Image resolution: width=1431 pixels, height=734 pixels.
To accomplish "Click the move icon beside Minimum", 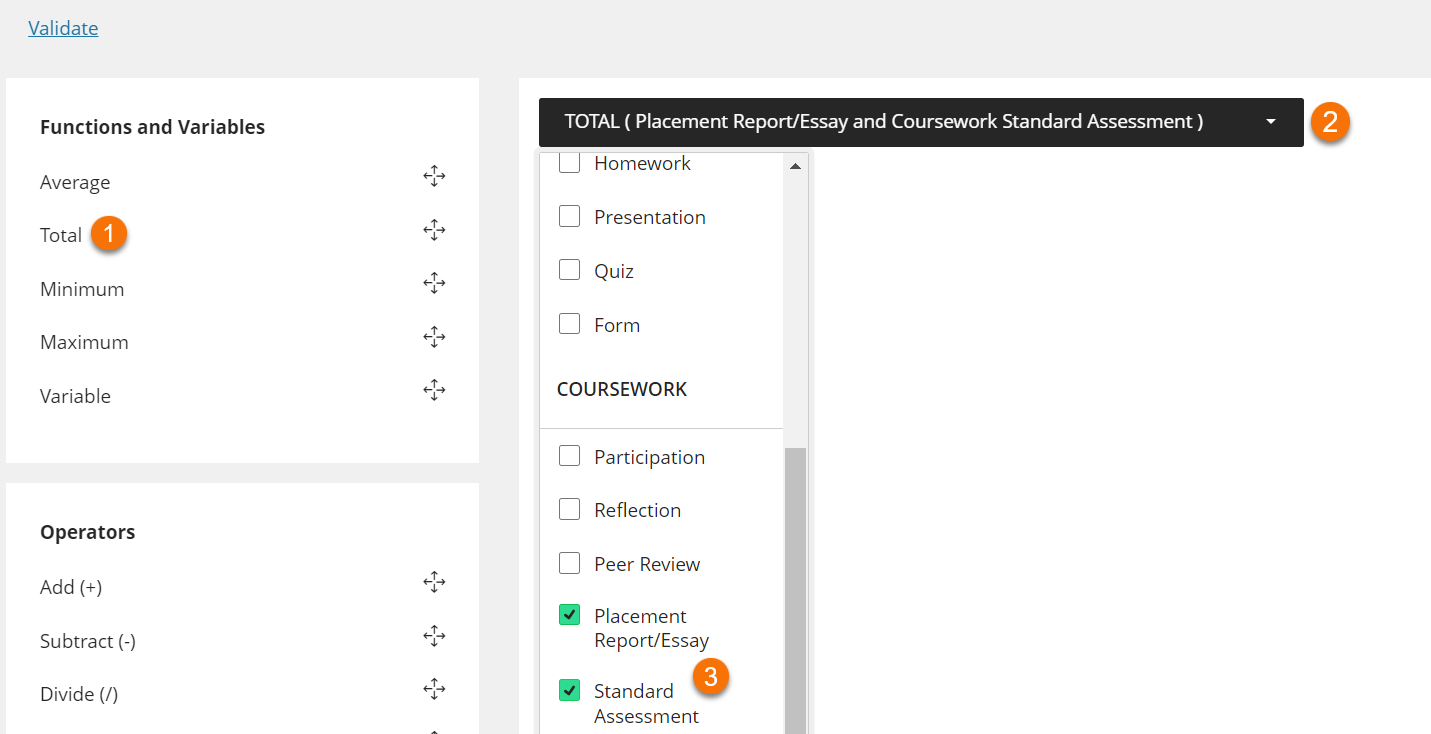I will tap(434, 283).
